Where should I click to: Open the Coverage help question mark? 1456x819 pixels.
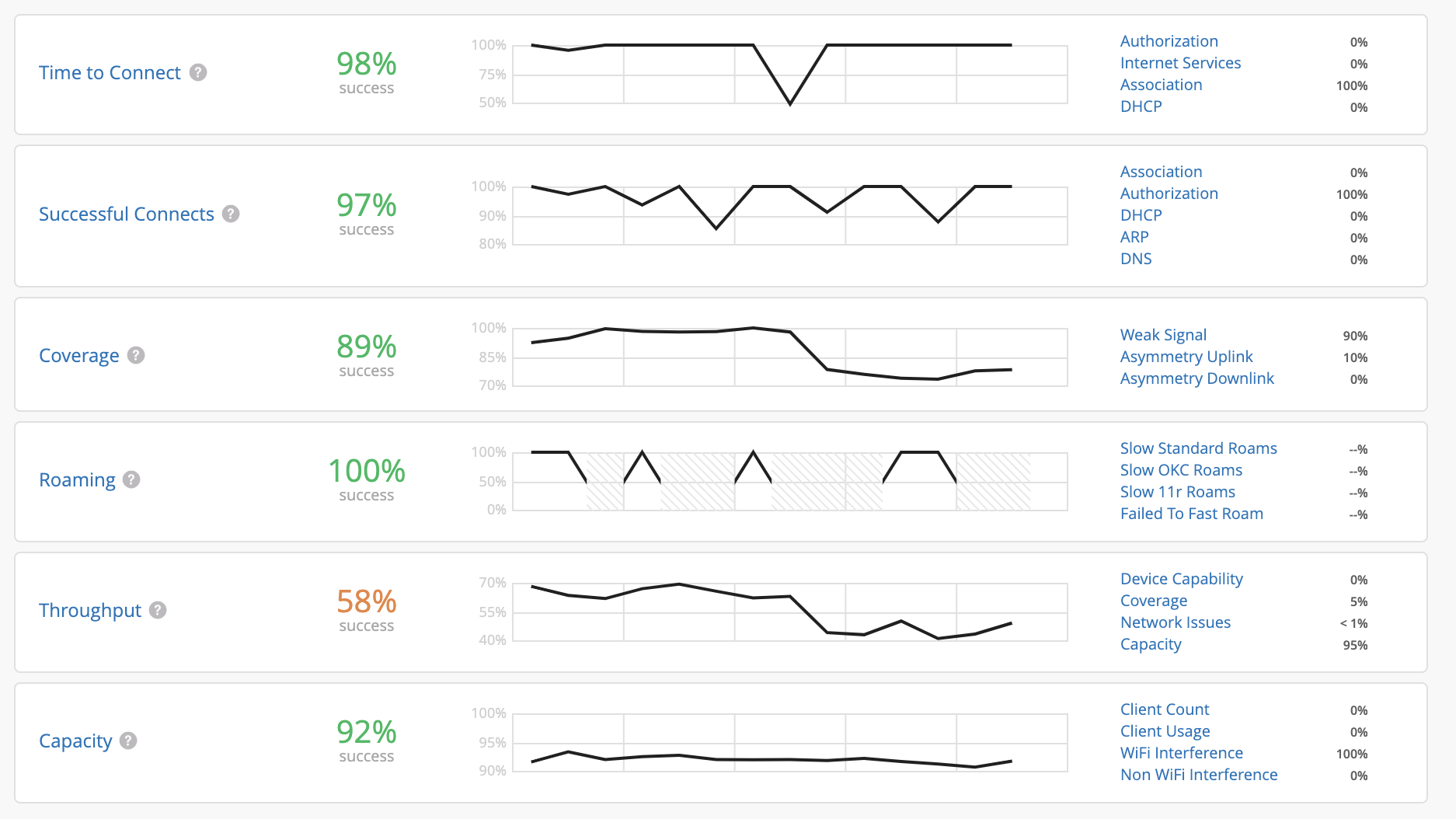coord(136,355)
